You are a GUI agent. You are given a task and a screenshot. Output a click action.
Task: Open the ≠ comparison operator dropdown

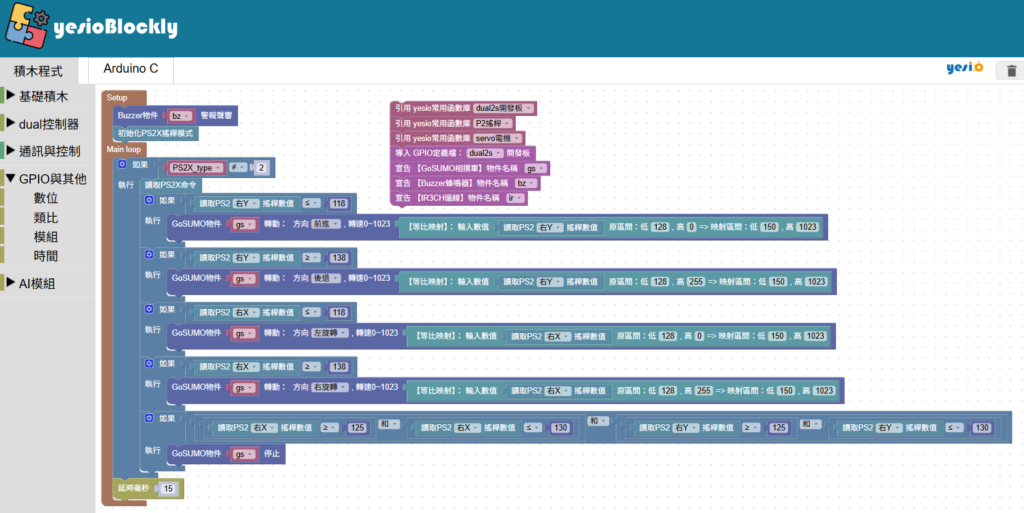point(237,168)
